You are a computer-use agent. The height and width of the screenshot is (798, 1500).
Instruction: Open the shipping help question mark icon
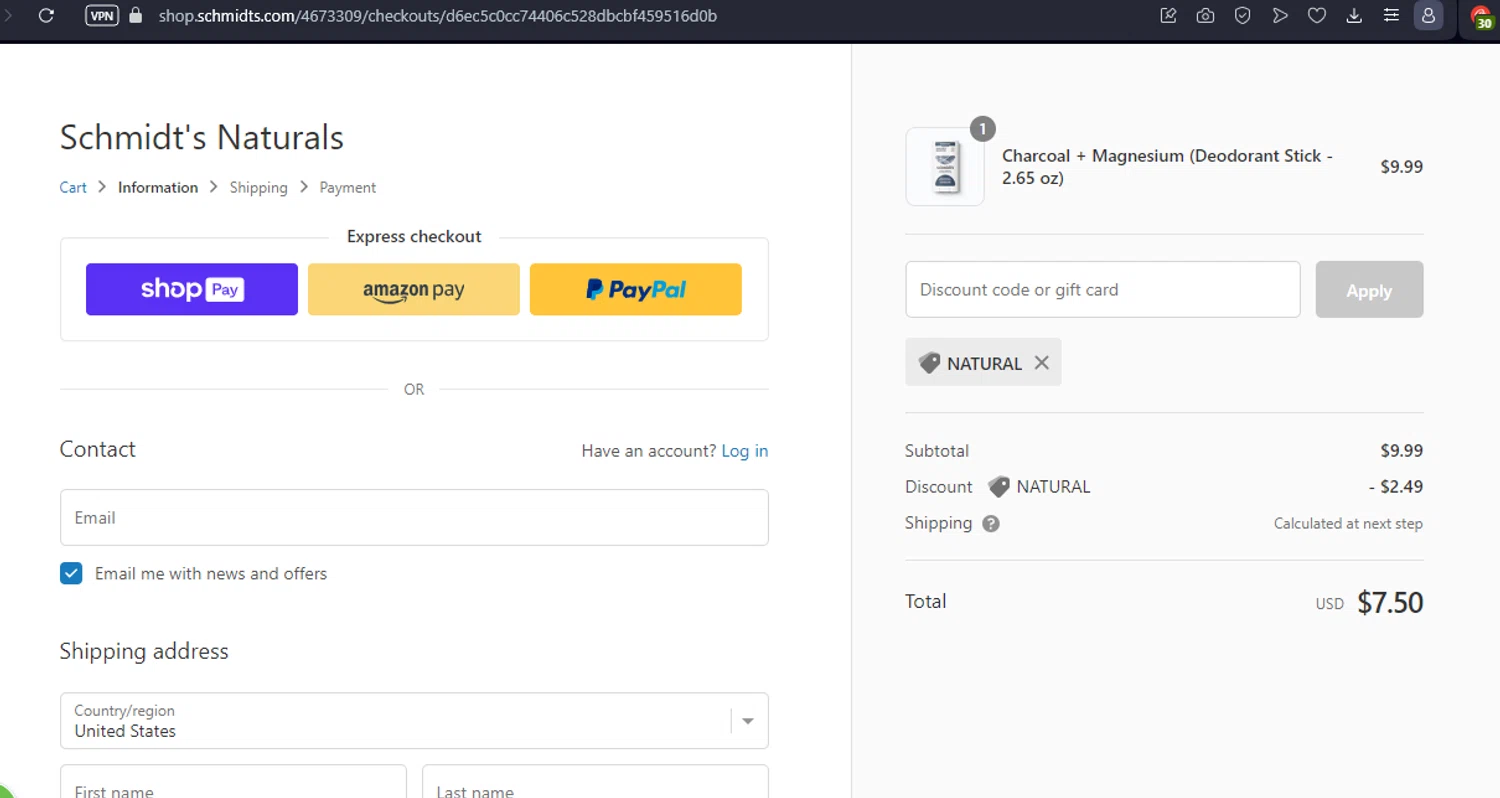pos(991,523)
